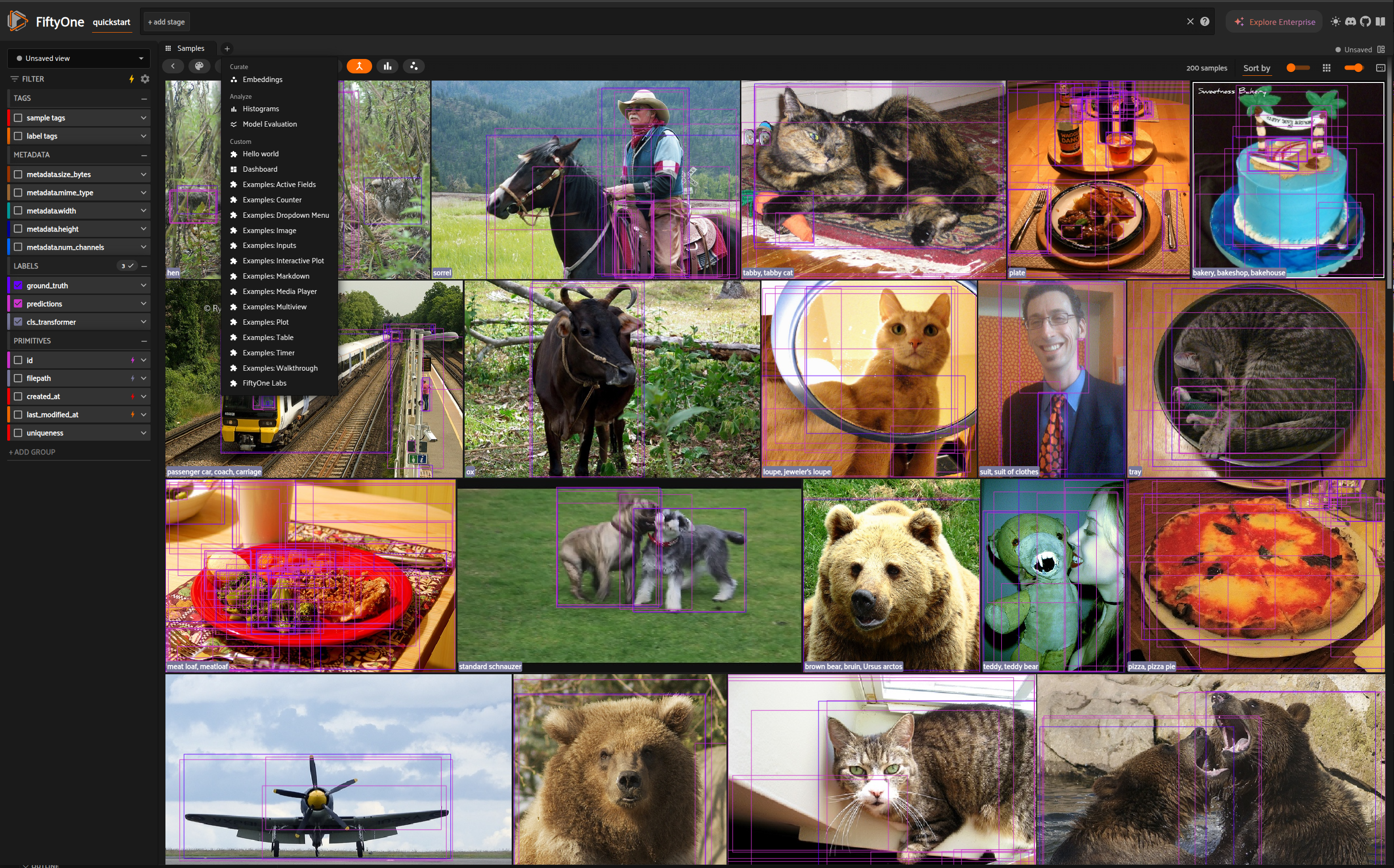
Task: Uncheck the predictions label field
Action: point(18,304)
